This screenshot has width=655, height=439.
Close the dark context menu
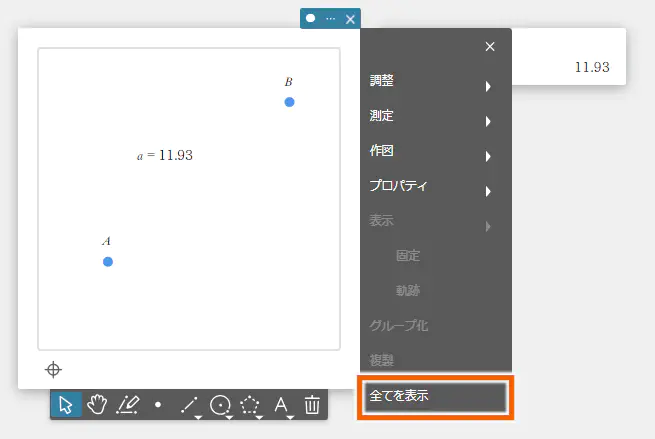tap(490, 46)
